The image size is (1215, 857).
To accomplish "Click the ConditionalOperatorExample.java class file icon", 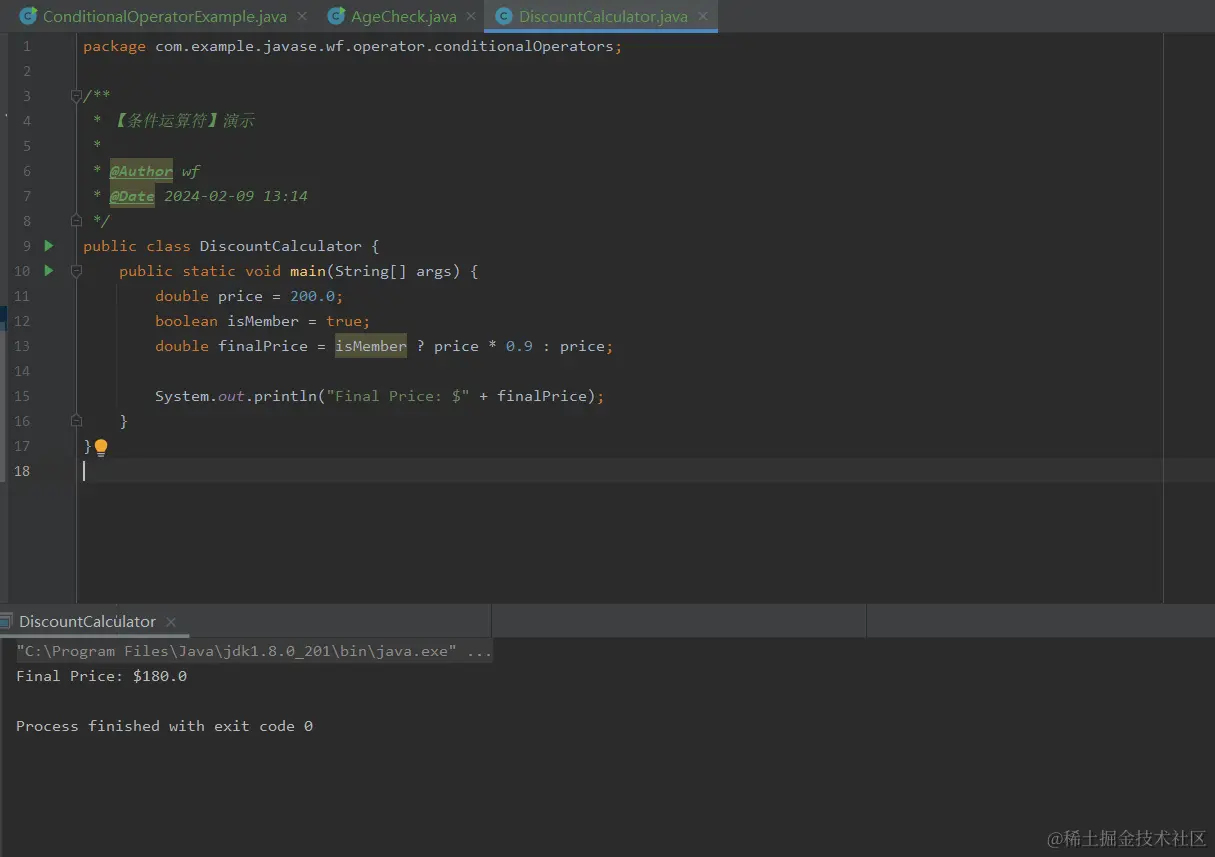I will [28, 16].
